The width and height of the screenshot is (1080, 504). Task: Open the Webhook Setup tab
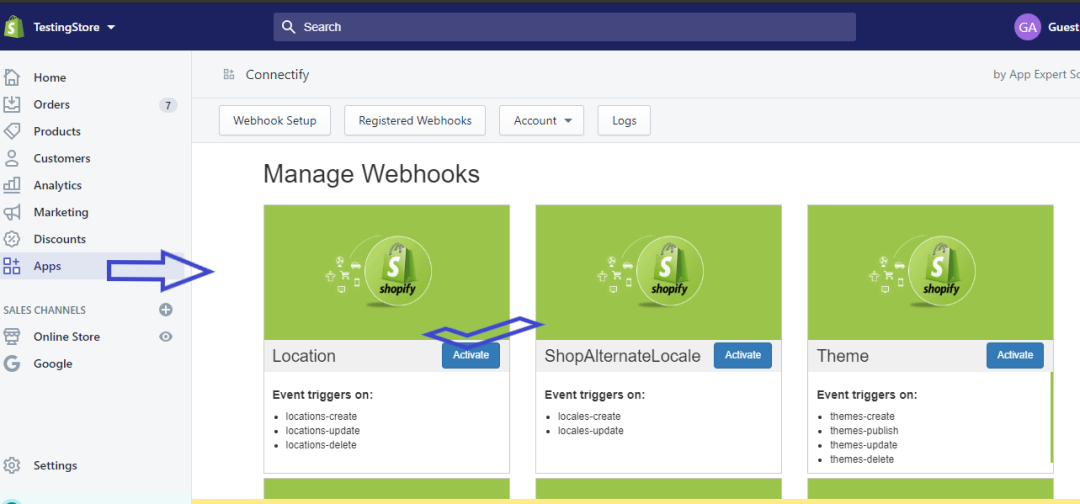(275, 120)
